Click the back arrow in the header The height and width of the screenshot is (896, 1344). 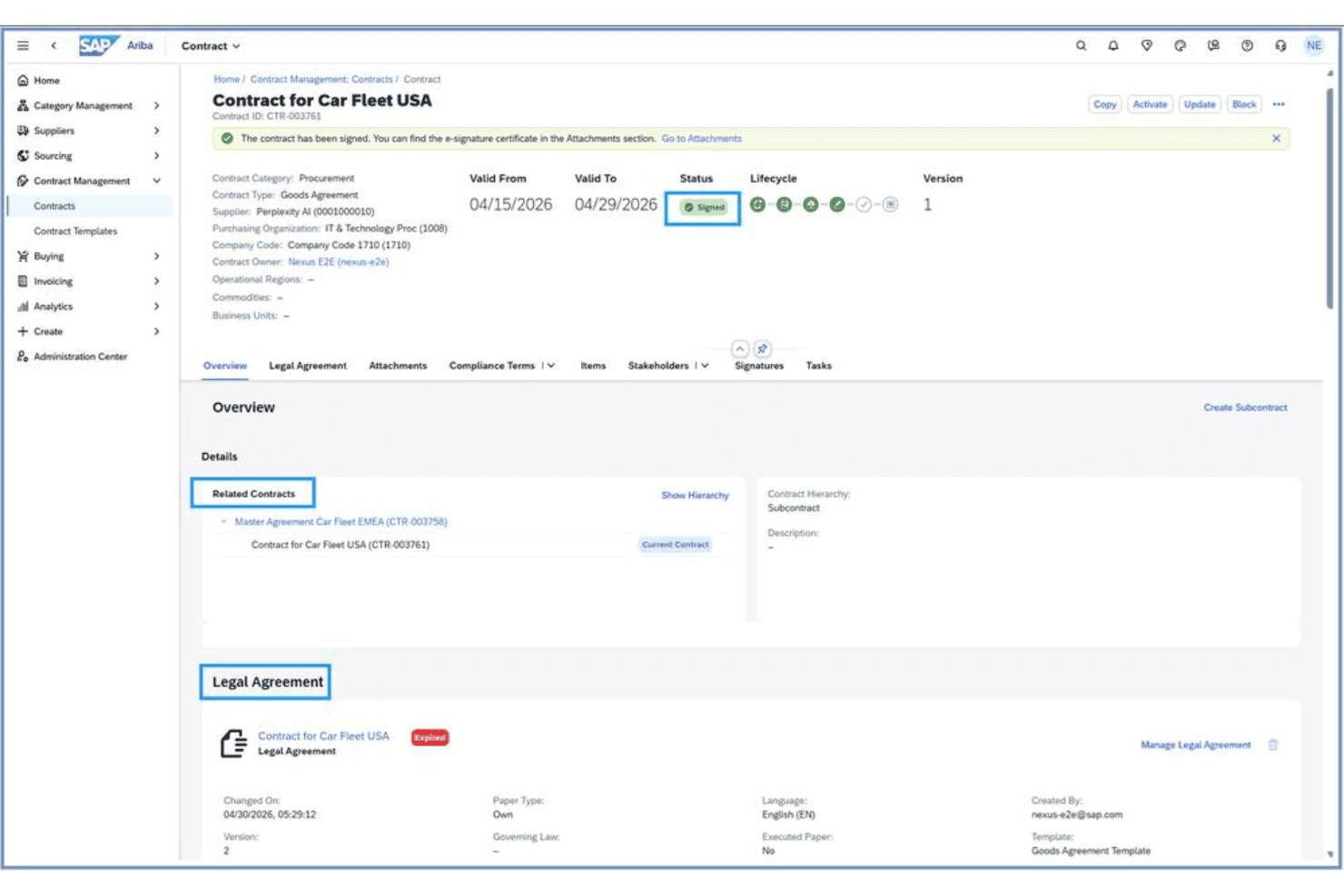54,45
